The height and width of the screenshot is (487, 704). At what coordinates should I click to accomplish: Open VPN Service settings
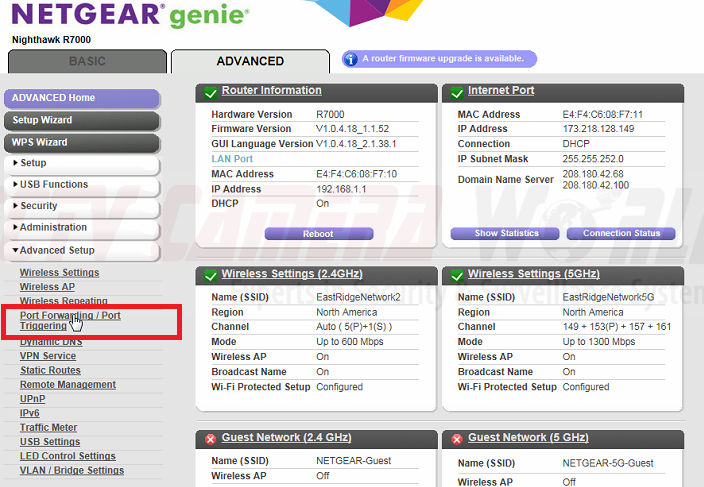click(x=48, y=356)
